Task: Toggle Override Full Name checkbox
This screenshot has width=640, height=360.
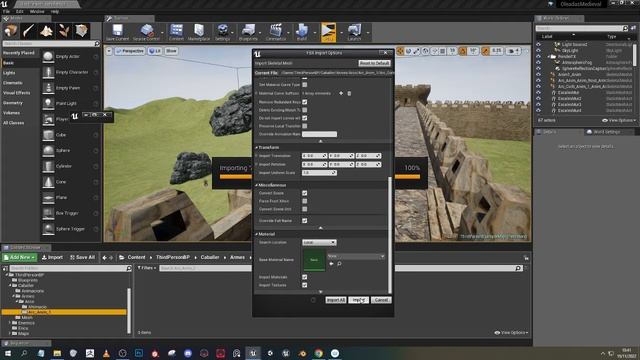Action: [x=304, y=220]
